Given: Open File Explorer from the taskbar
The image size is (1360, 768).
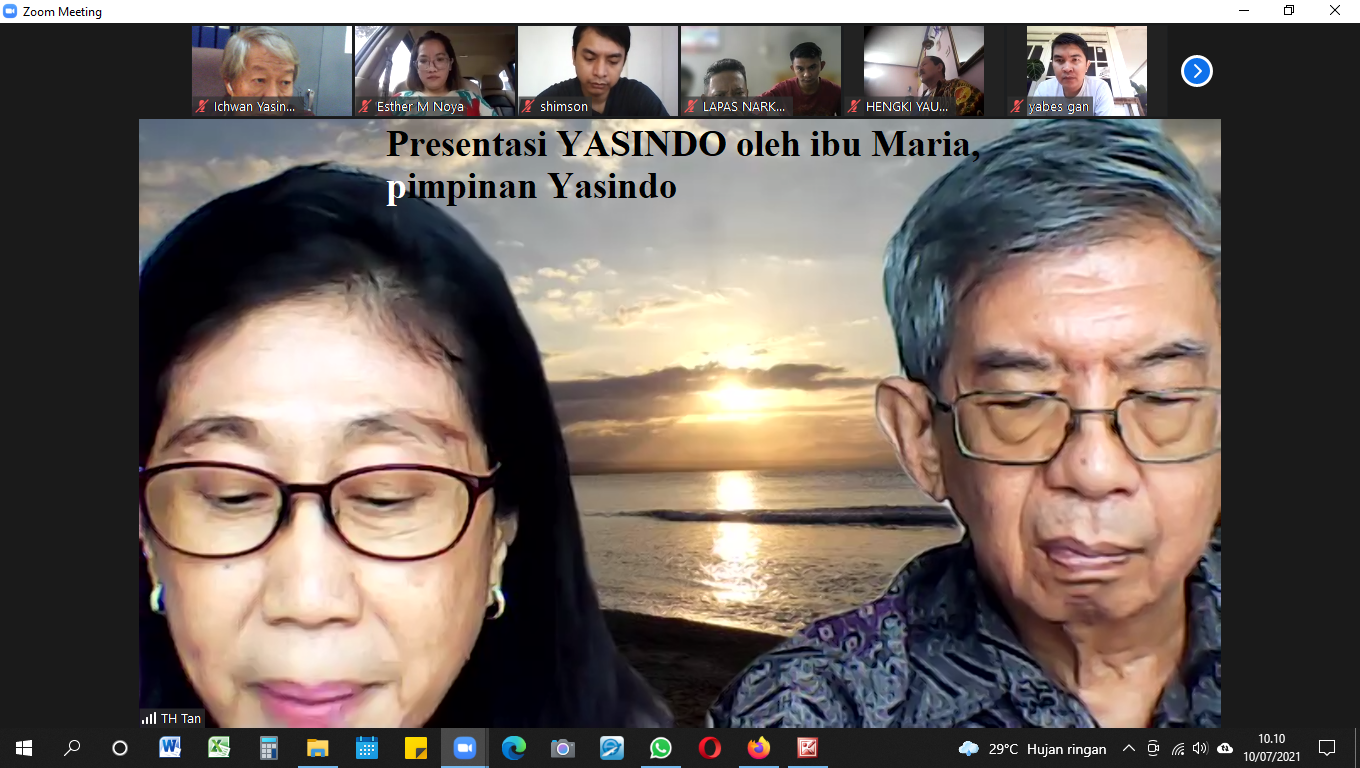Looking at the screenshot, I should [x=317, y=748].
